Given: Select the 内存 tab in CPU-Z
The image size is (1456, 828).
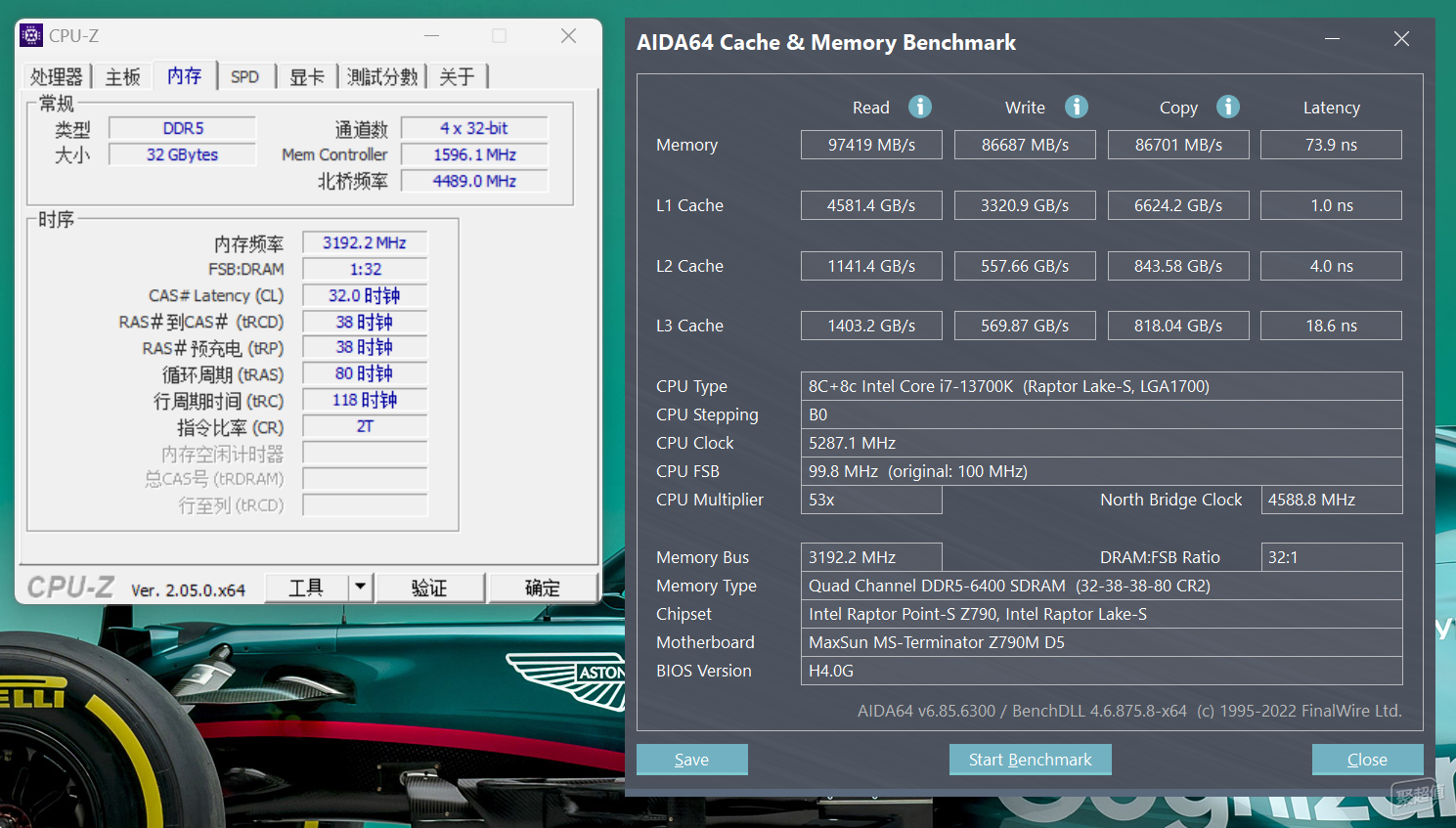Looking at the screenshot, I should point(184,75).
